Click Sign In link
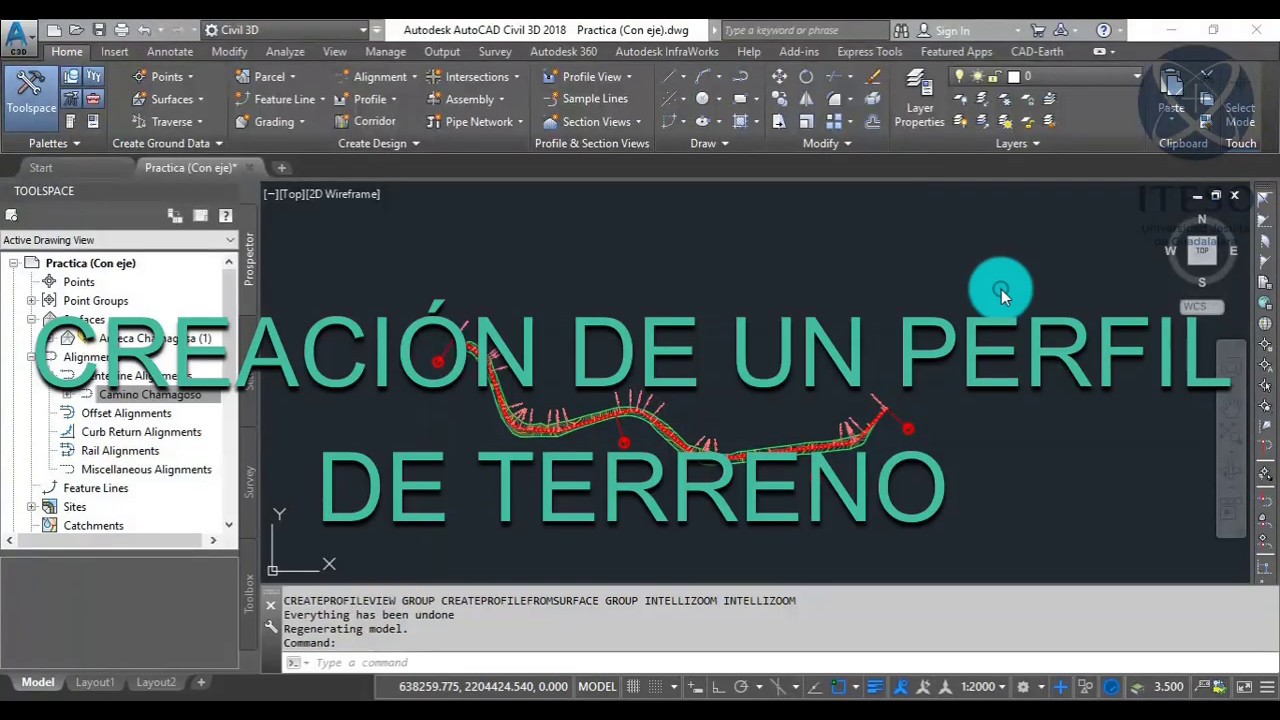The width and height of the screenshot is (1280, 720). (952, 30)
